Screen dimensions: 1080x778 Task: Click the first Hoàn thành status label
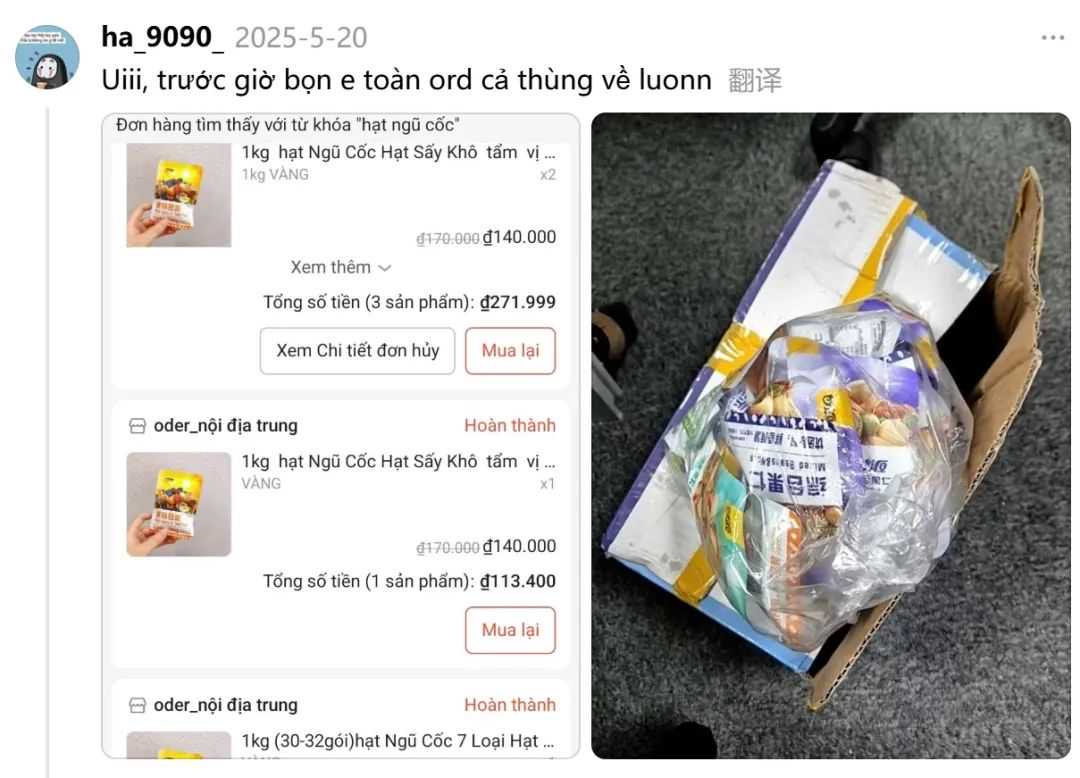click(510, 426)
